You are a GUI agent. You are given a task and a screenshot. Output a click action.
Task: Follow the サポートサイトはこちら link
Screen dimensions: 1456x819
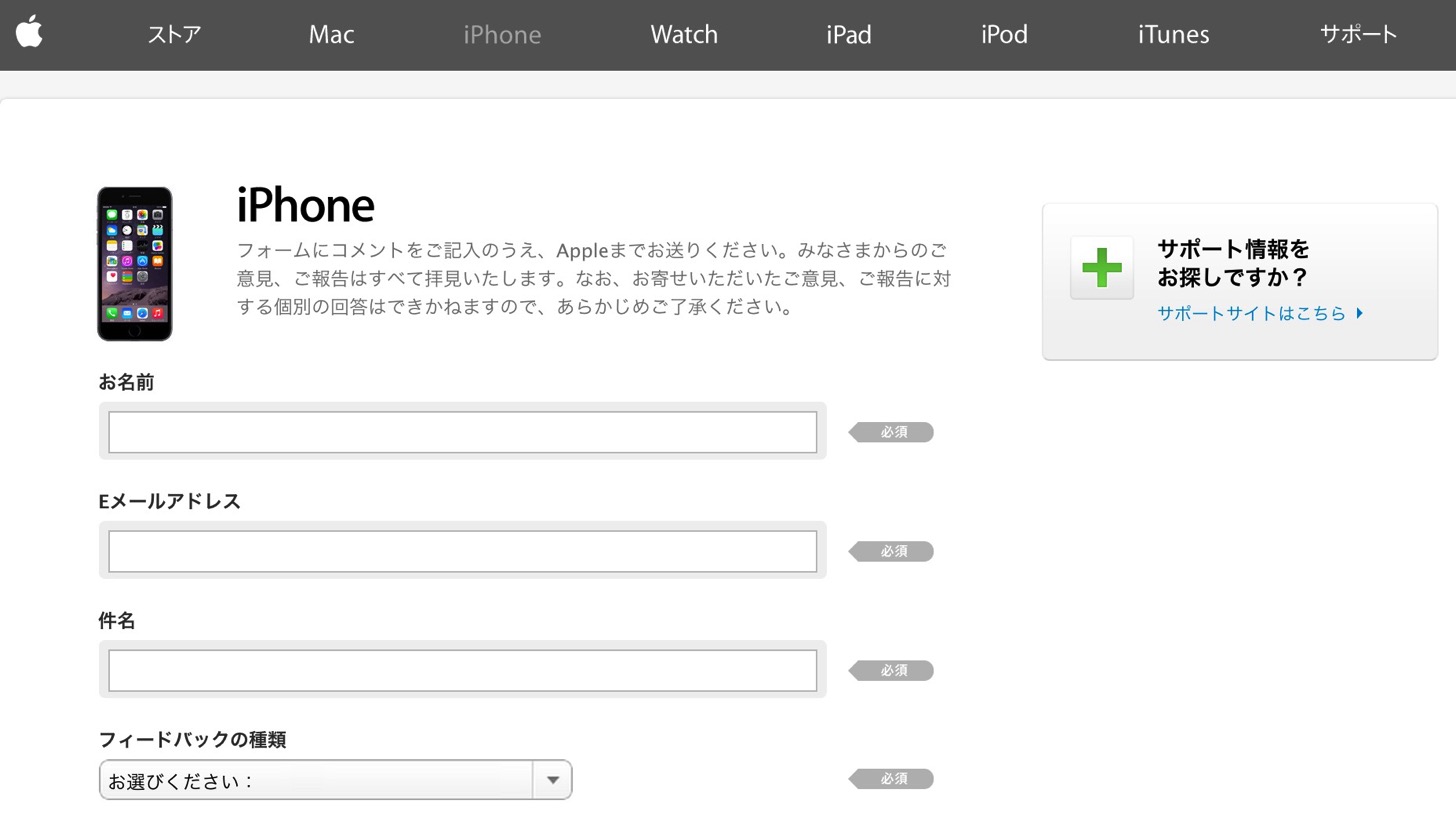coord(1260,313)
